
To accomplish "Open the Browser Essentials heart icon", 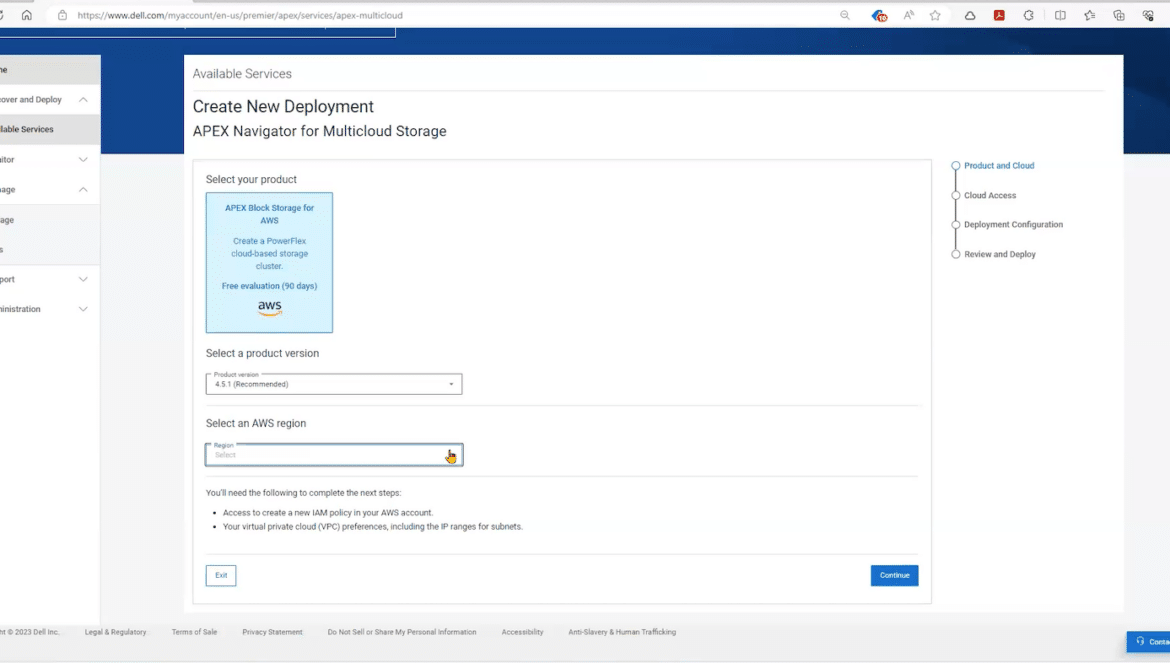I will point(1148,15).
